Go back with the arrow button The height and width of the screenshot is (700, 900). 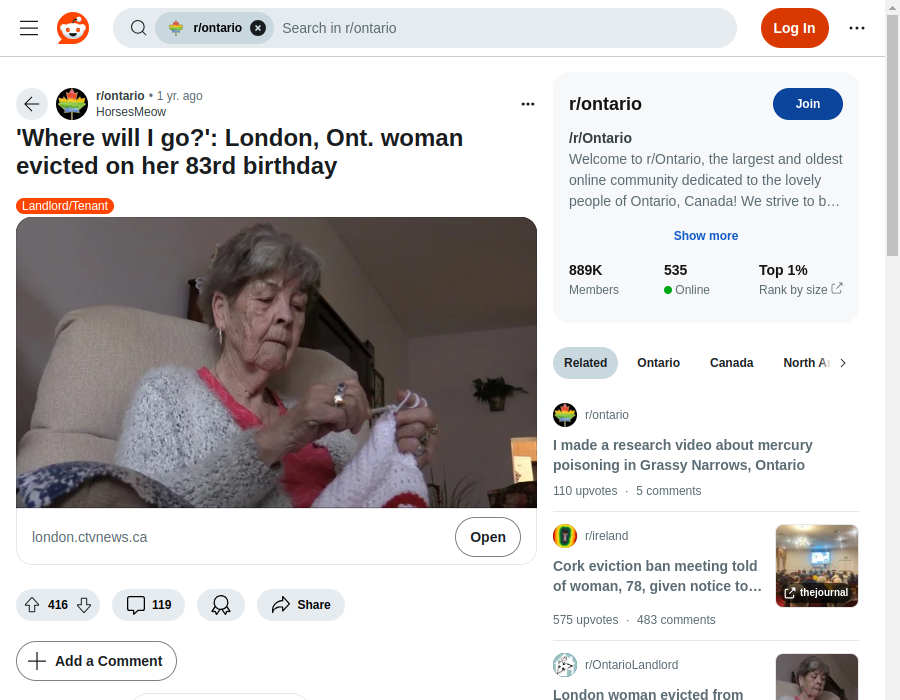(32, 104)
